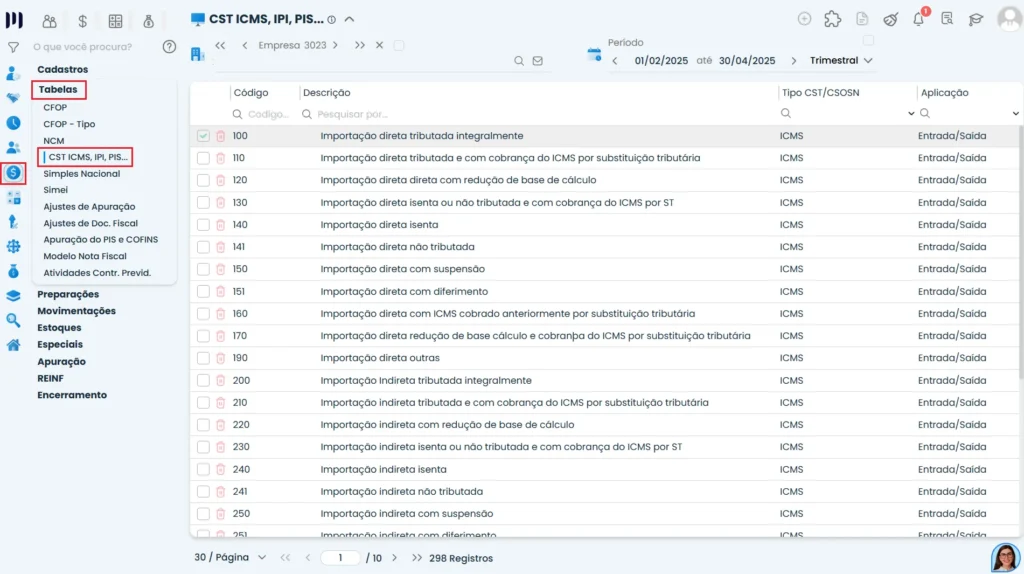Go to next page in pagination

click(x=394, y=558)
